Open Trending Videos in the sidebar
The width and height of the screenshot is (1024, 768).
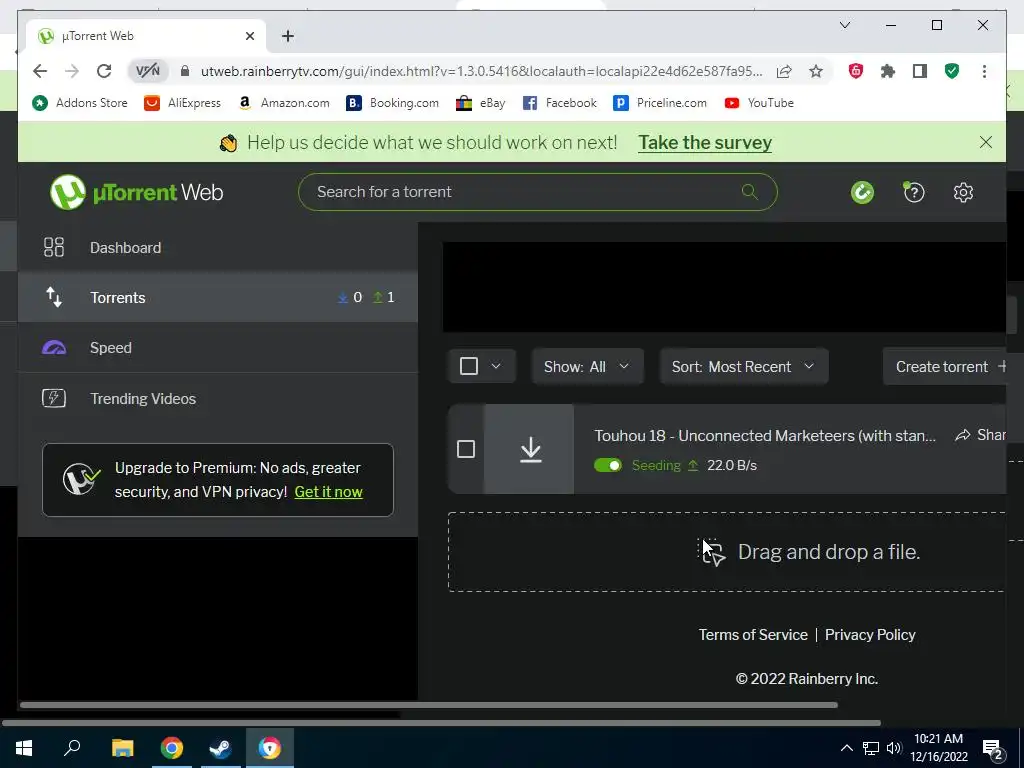[x=218, y=398]
